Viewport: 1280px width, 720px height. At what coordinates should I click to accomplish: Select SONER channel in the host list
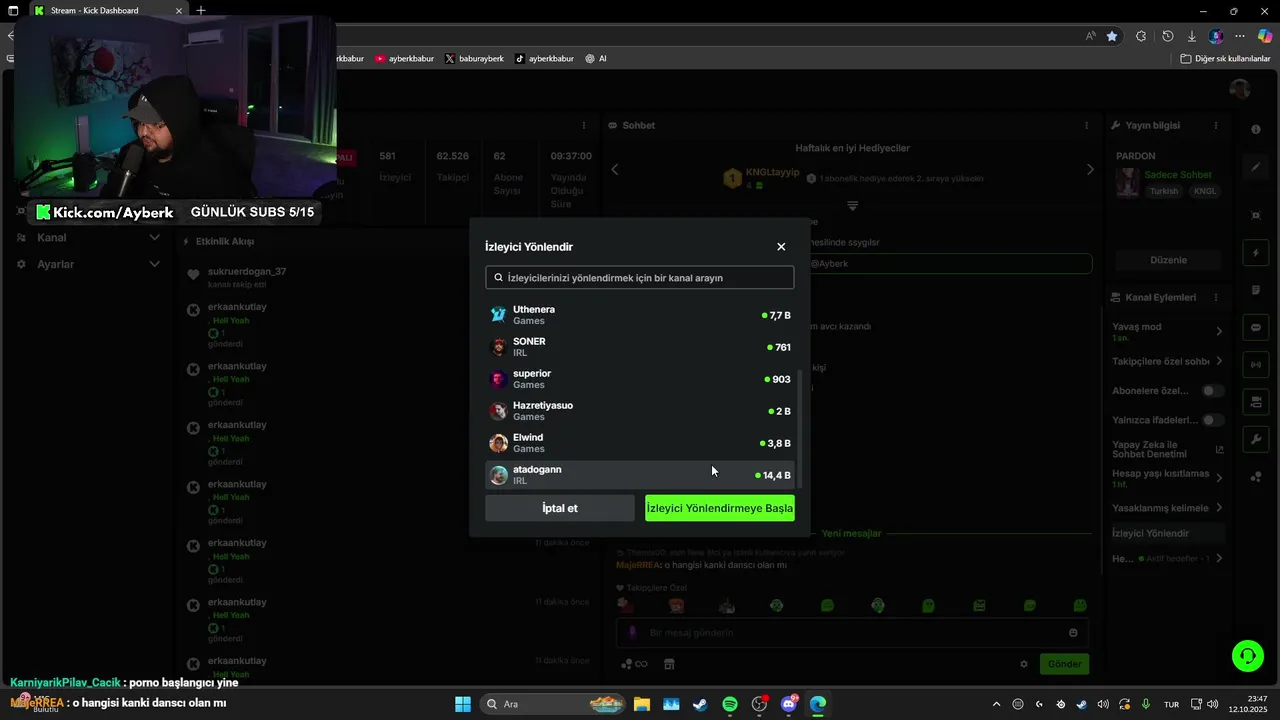tap(640, 347)
